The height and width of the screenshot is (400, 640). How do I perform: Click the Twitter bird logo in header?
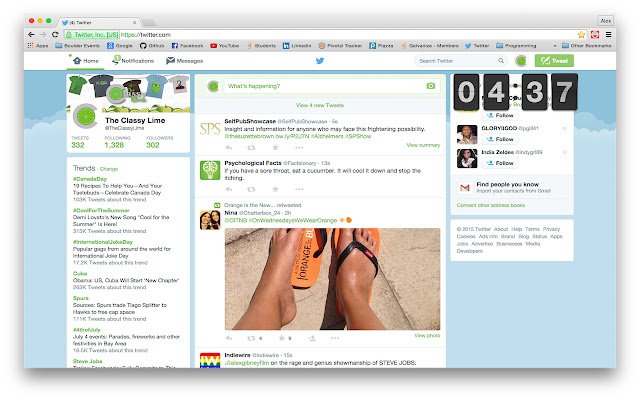(320, 61)
